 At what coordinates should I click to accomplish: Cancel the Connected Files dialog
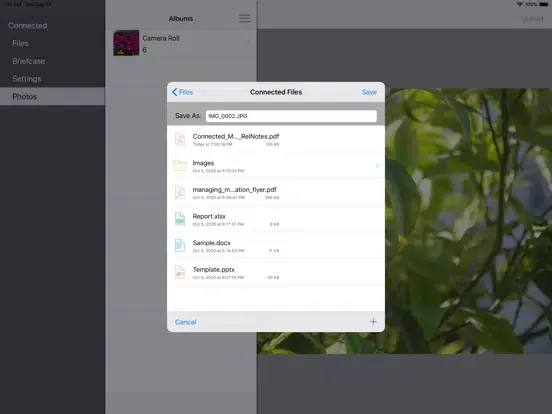pyautogui.click(x=186, y=322)
